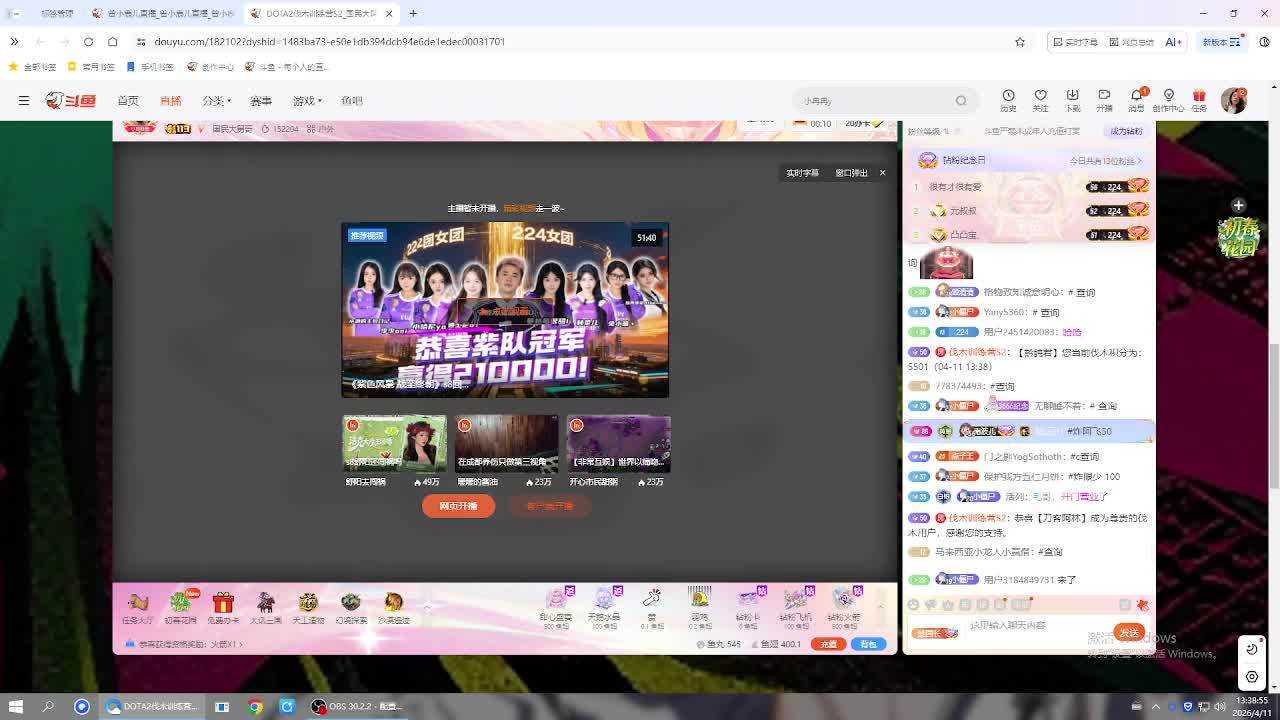This screenshot has width=1280, height=720.
Task: Open the blue 背包 backpack button
Action: [x=868, y=644]
